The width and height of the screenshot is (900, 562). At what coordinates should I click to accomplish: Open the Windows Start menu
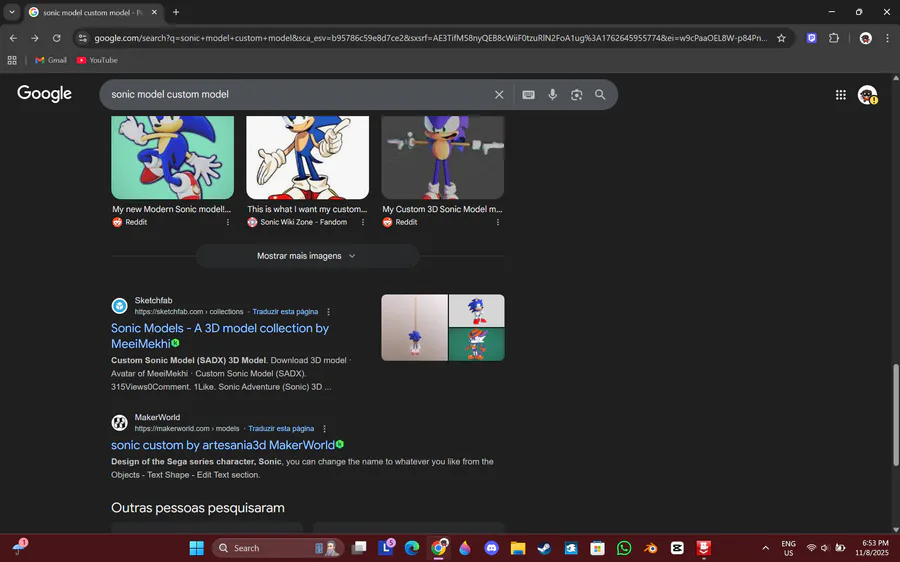tap(197, 548)
